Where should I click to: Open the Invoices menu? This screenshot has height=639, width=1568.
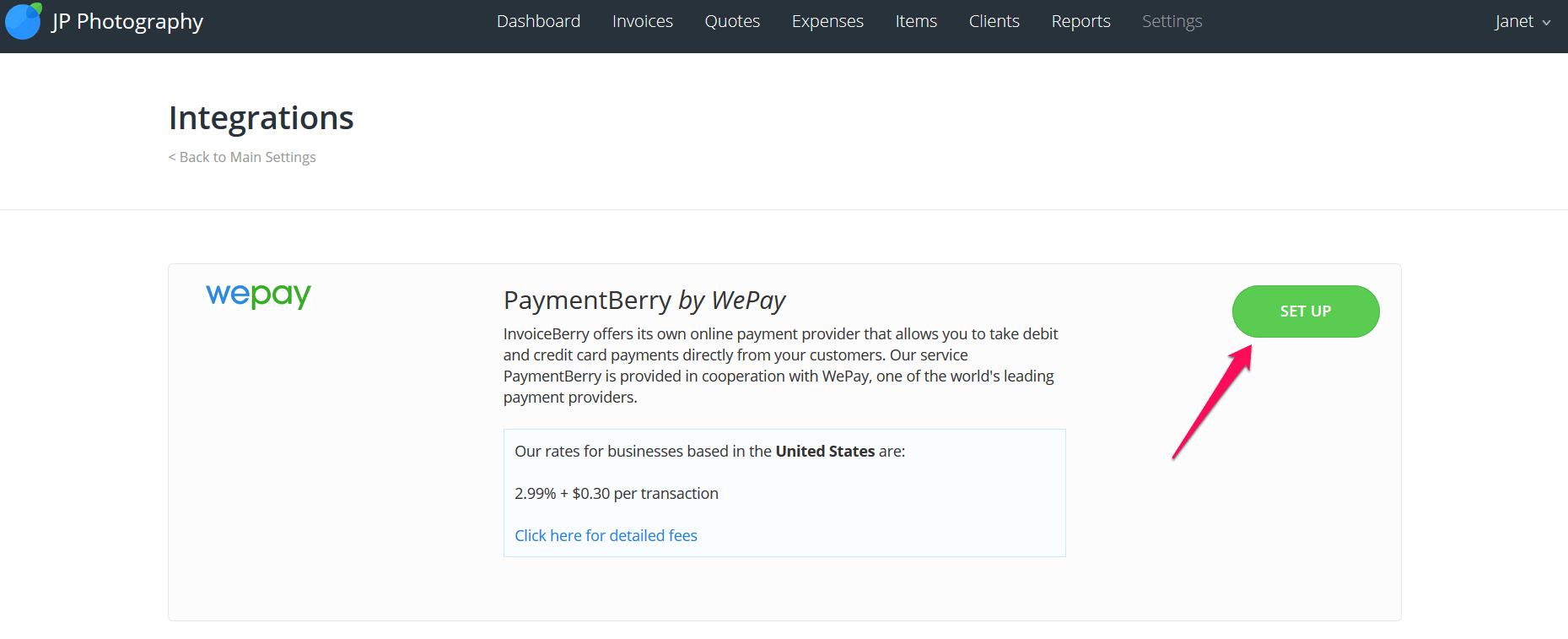(x=643, y=21)
